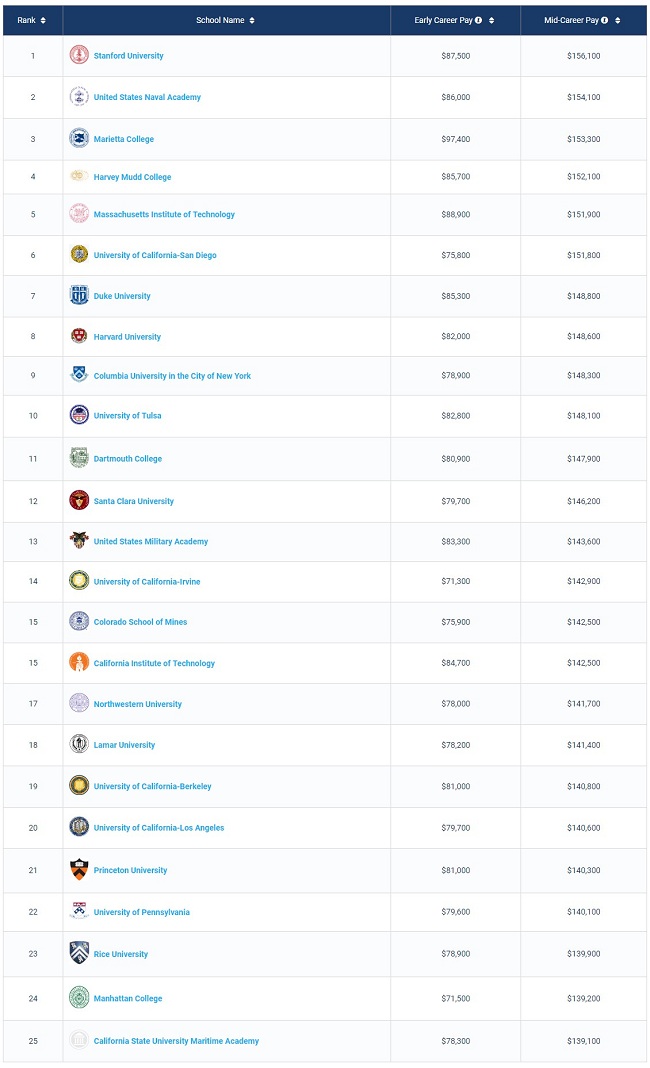Image resolution: width=650 pixels, height=1068 pixels.
Task: Click the Duke University shield logo
Action: [x=79, y=295]
